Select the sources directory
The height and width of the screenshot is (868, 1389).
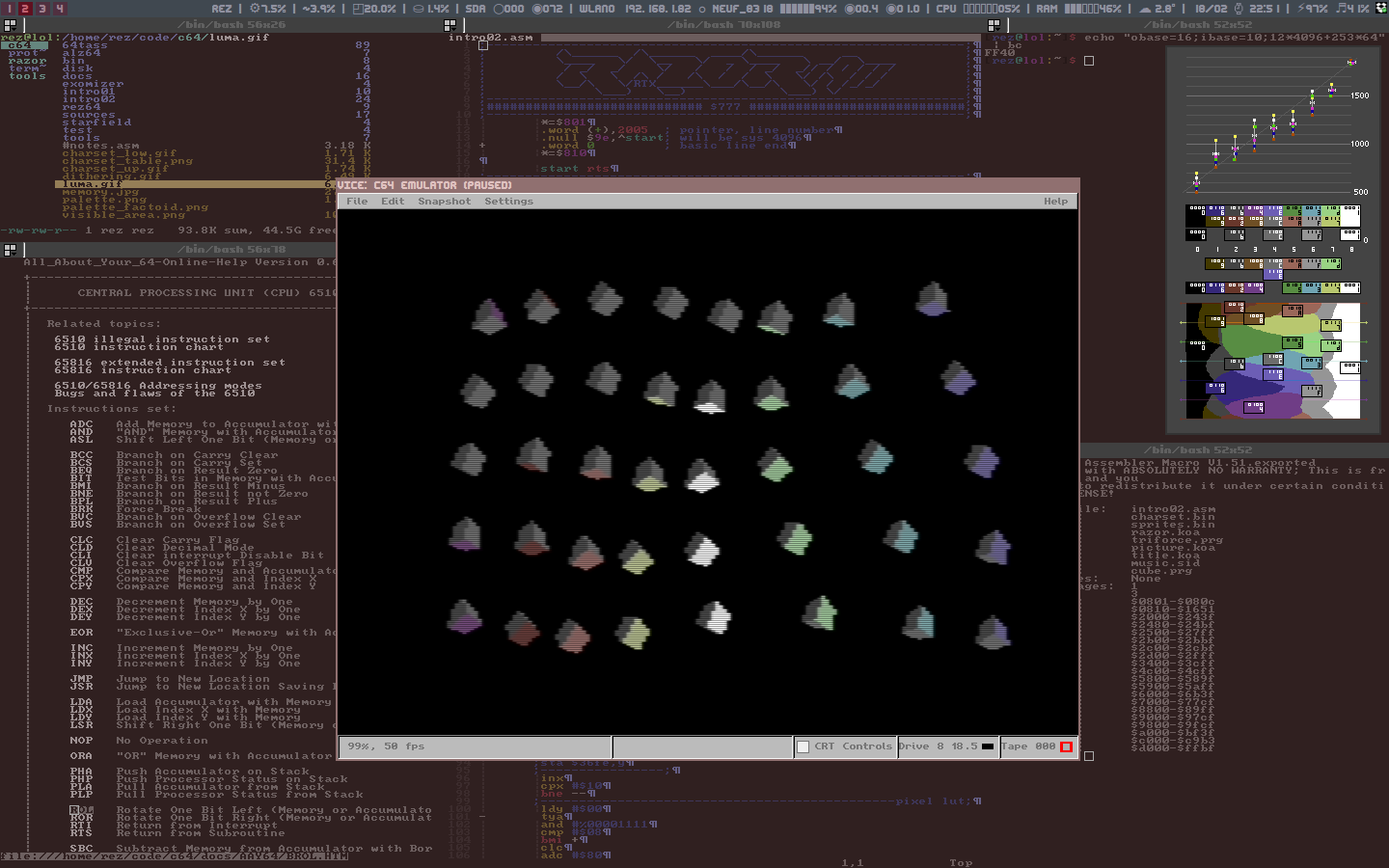click(89, 115)
